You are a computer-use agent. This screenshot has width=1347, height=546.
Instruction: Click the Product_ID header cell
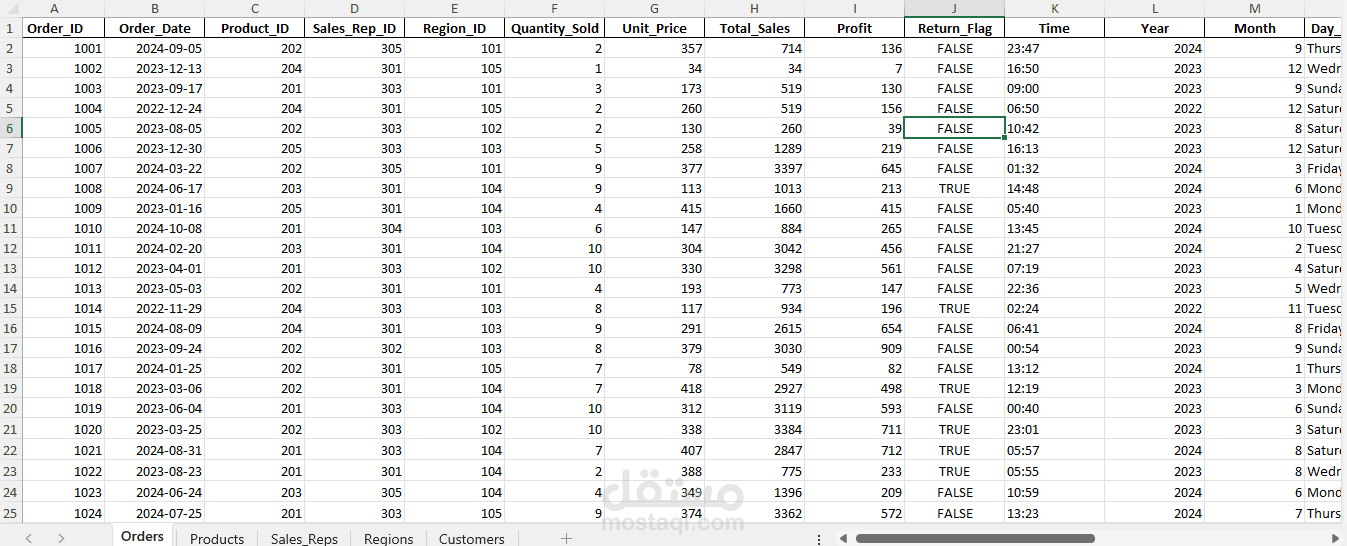tap(255, 28)
